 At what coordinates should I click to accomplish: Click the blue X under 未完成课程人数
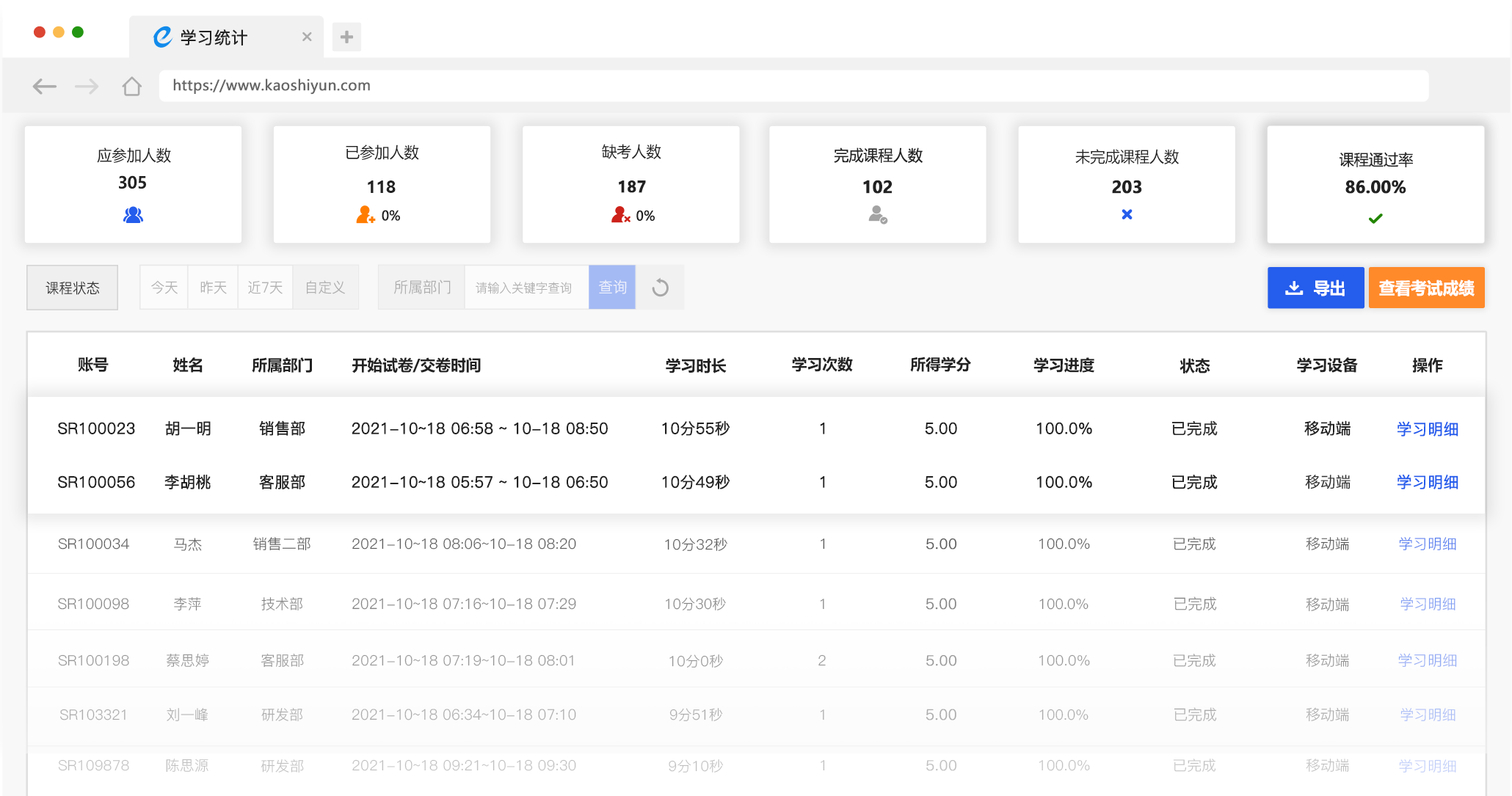pos(1127,214)
